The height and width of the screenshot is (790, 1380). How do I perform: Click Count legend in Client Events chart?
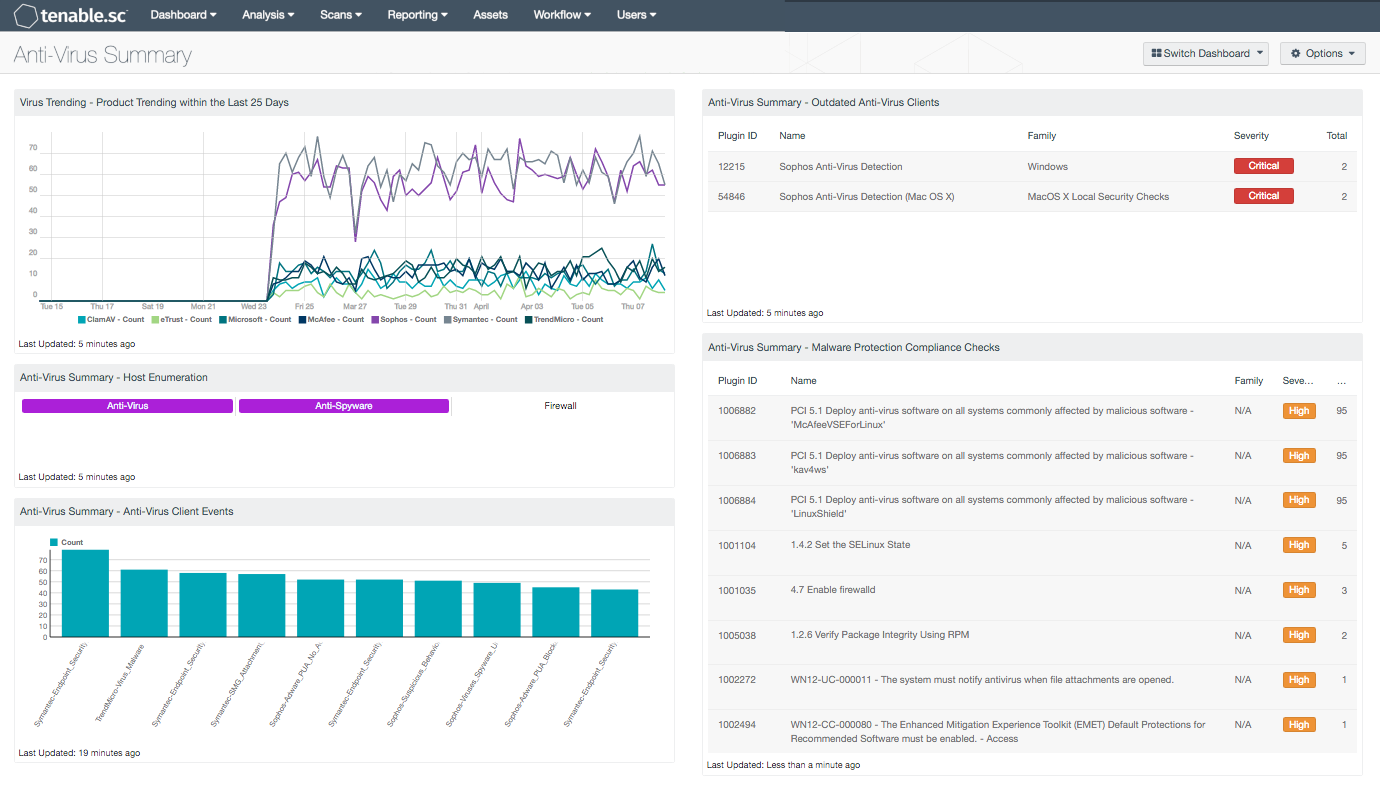[67, 542]
